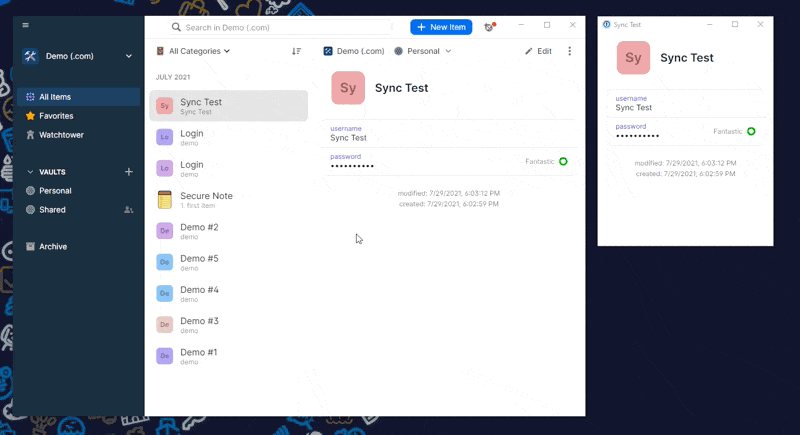This screenshot has height=435, width=800.
Task: Collapse the Vaults section
Action: coord(30,172)
